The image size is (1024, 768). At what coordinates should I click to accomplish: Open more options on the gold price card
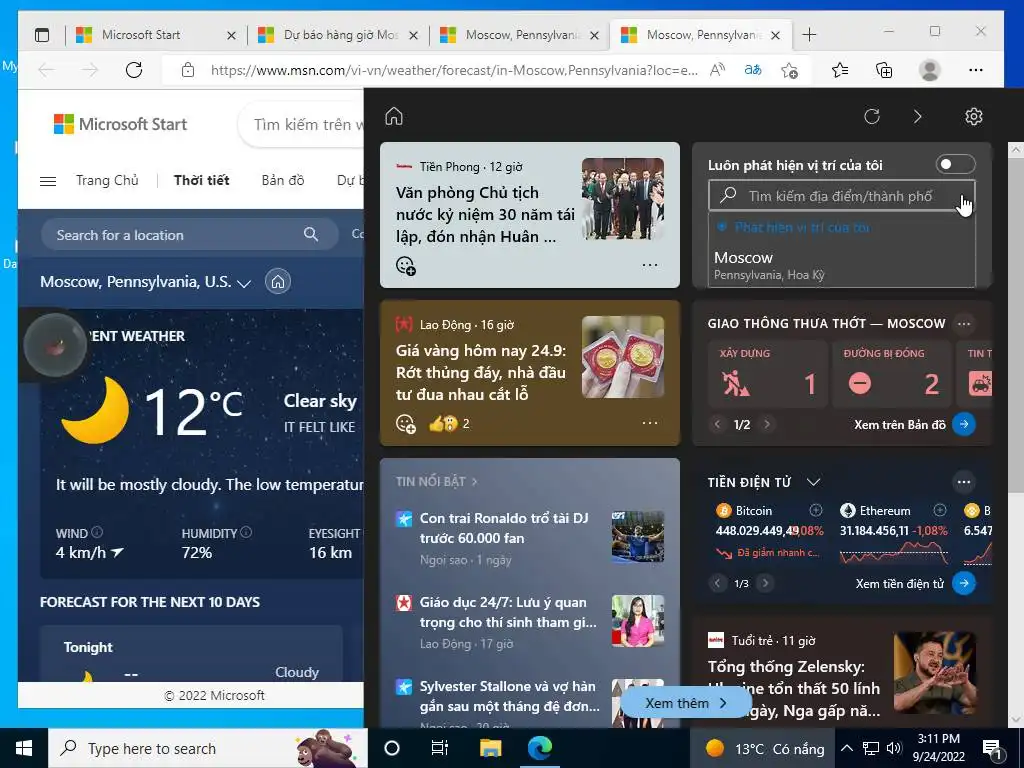(x=650, y=423)
